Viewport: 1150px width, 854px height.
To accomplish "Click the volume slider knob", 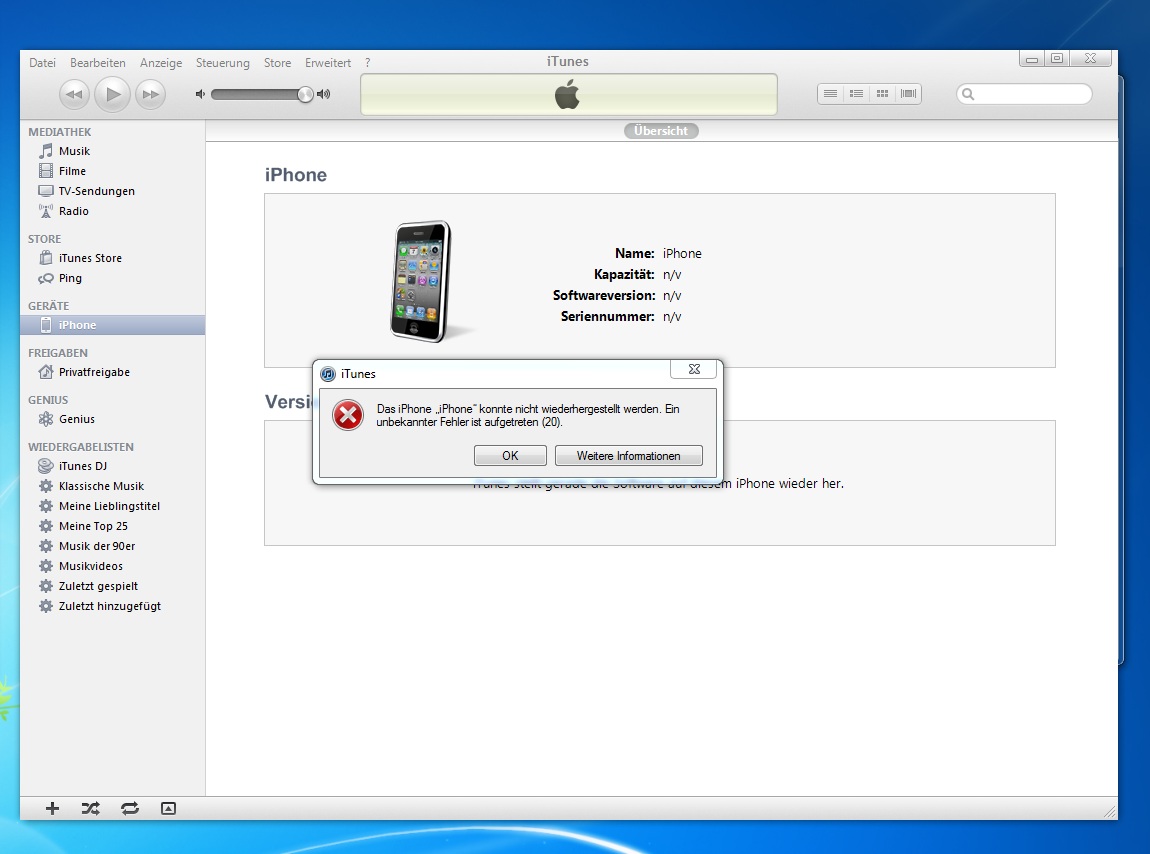I will (x=305, y=94).
